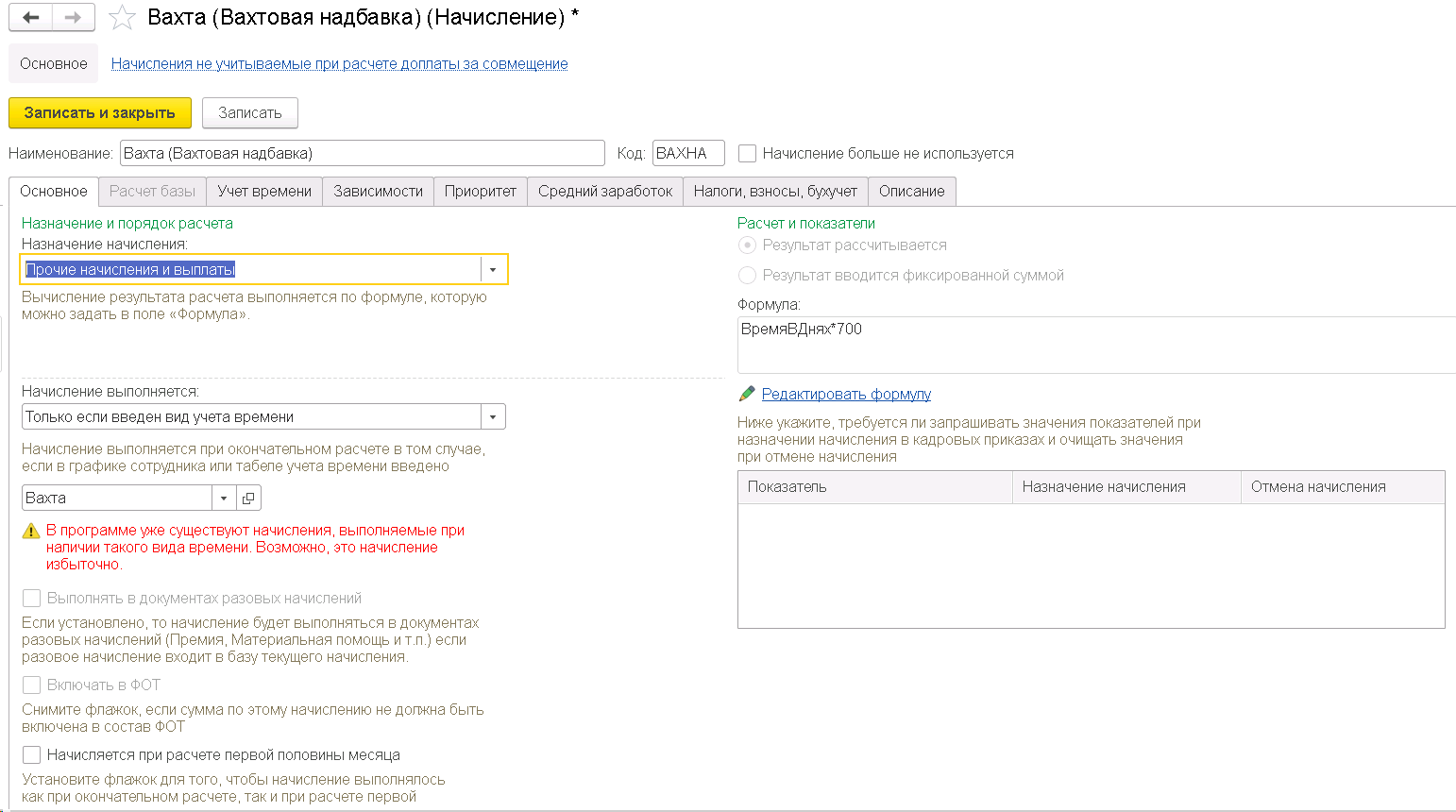This screenshot has height=812, width=1456.
Task: Open the 'Описание' tab
Action: 912,191
